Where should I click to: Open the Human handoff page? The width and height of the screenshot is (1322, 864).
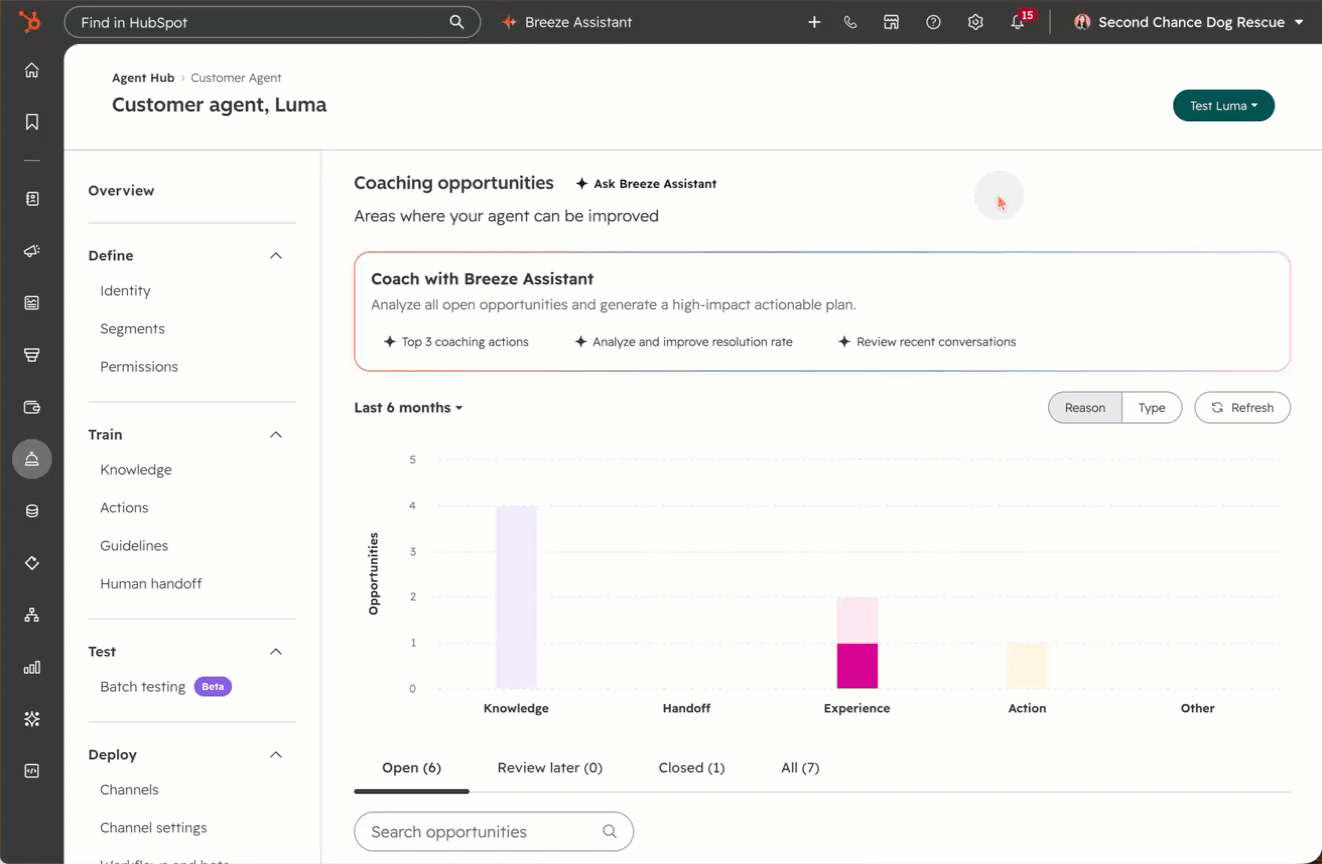point(151,584)
